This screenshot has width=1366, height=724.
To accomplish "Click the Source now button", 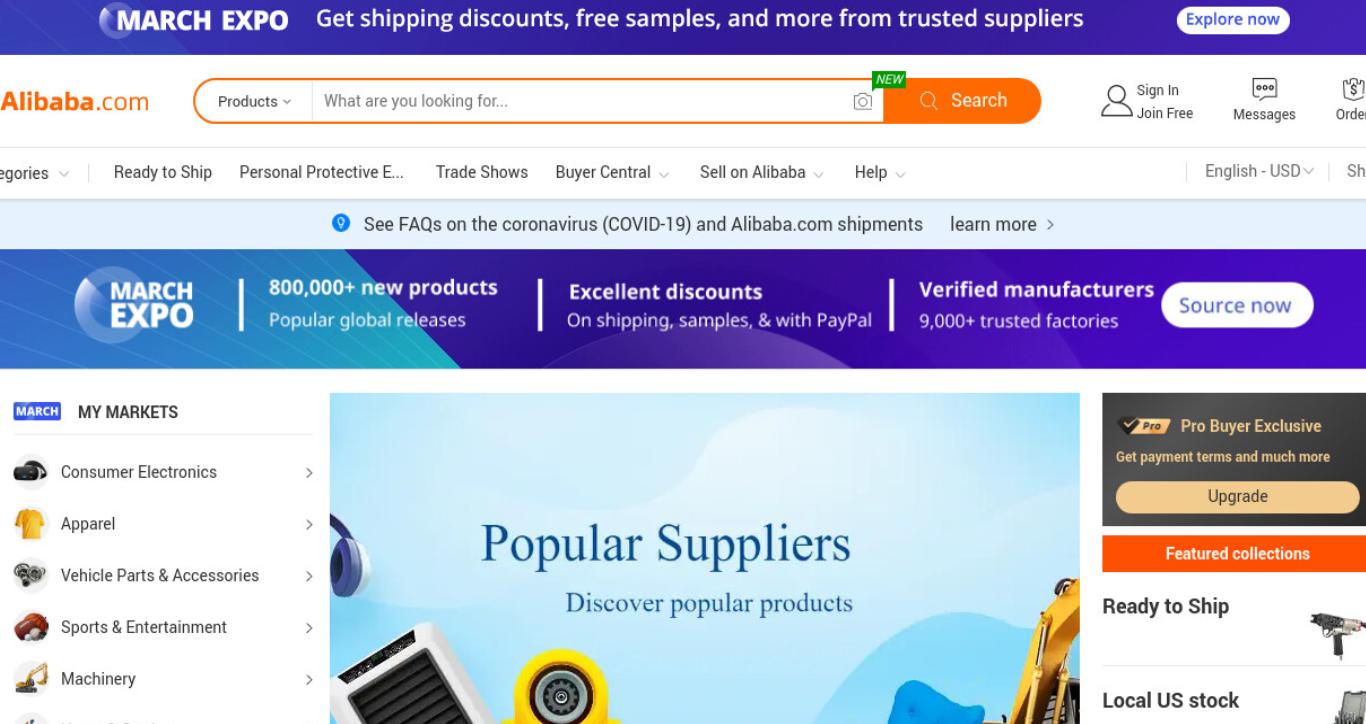I will pos(1236,305).
